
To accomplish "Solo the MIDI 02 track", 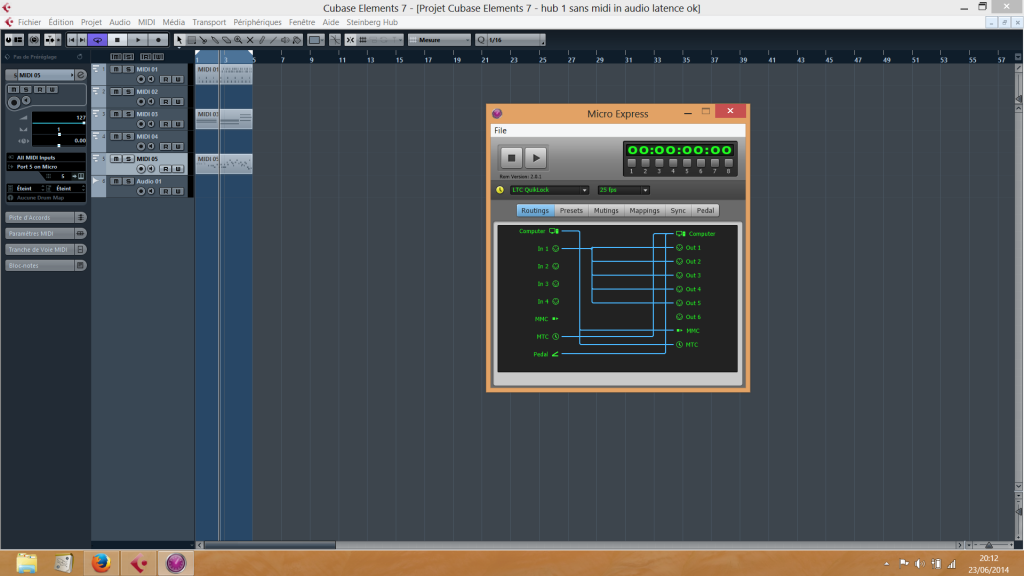I will 128,91.
